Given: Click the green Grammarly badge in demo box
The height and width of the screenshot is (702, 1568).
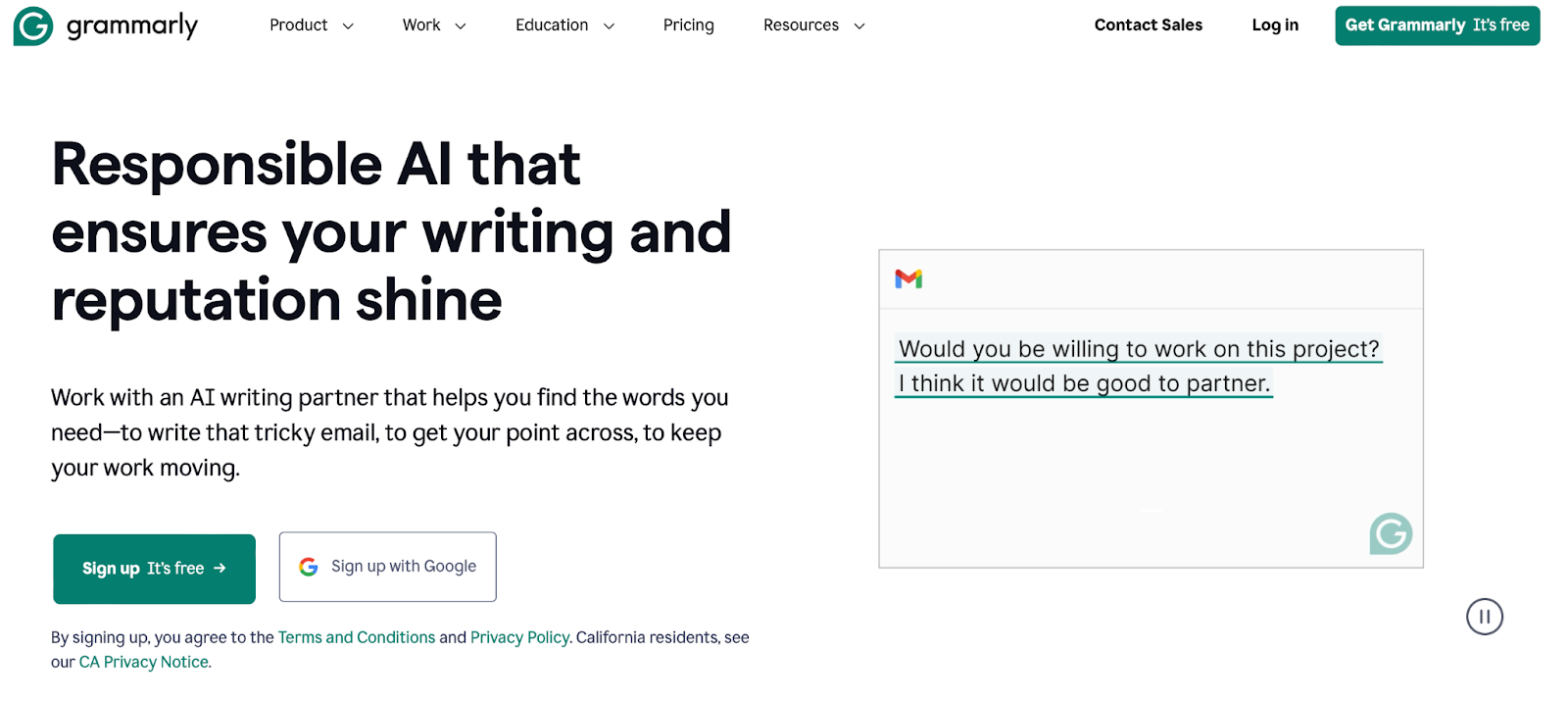Looking at the screenshot, I should click(1391, 534).
